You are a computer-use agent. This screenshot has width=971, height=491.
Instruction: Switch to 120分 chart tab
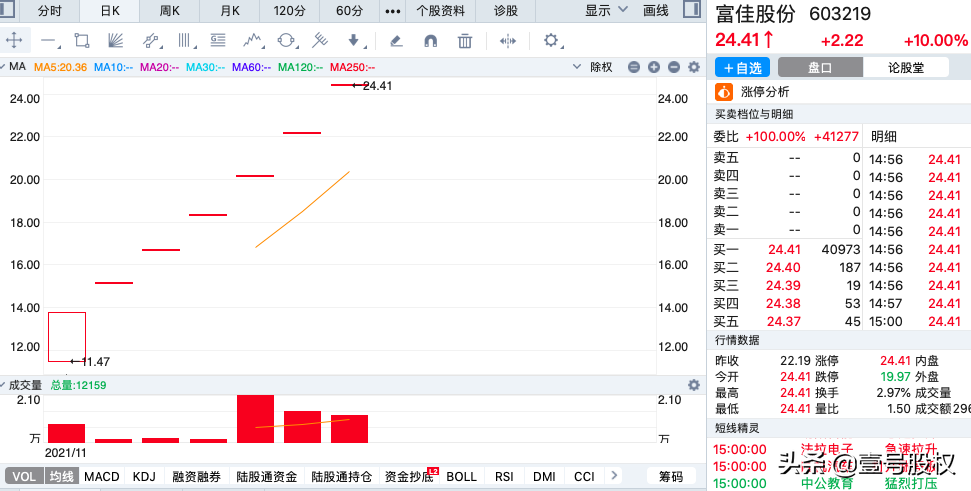pyautogui.click(x=289, y=11)
